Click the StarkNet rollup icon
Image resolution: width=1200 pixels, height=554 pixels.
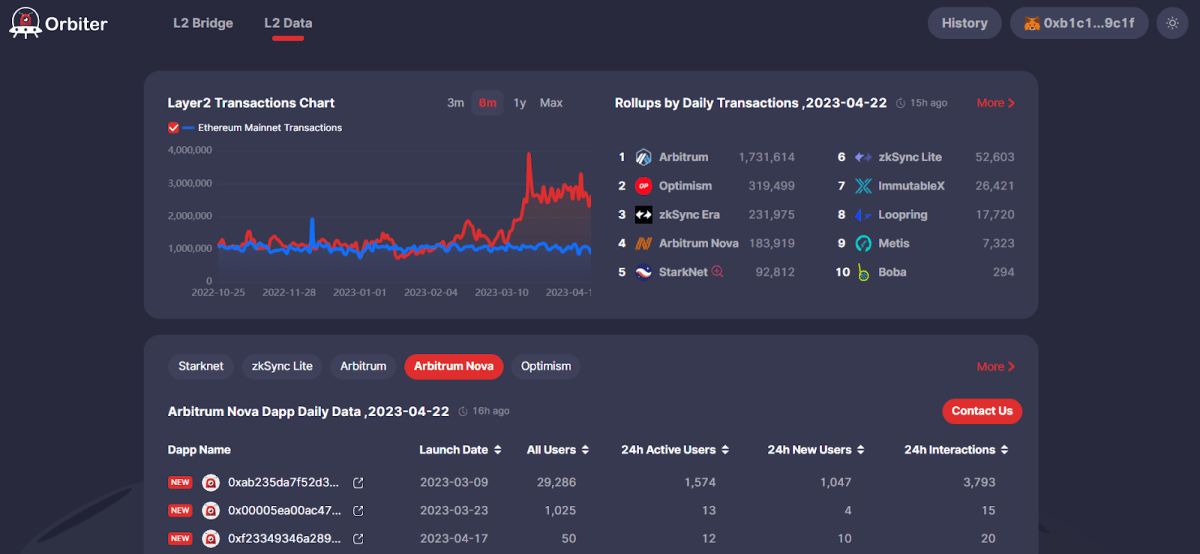coord(643,272)
